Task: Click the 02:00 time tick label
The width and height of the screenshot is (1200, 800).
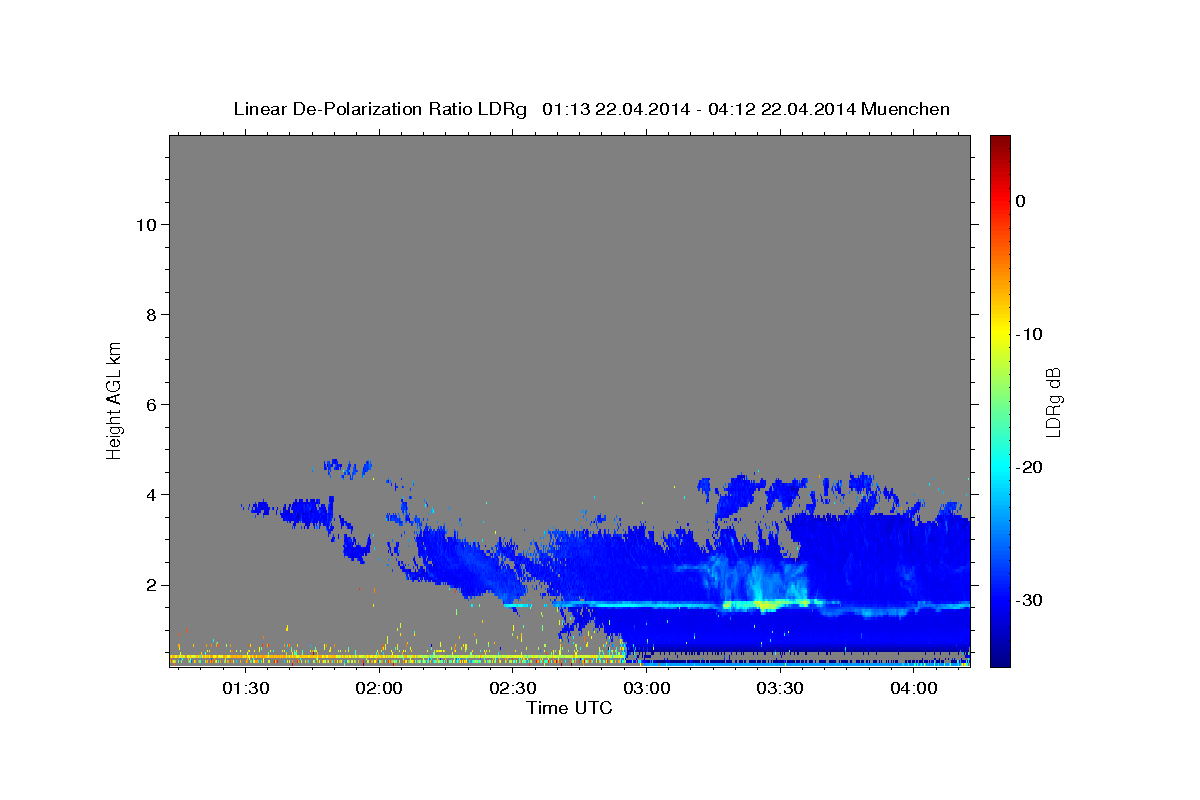Action: tap(379, 688)
